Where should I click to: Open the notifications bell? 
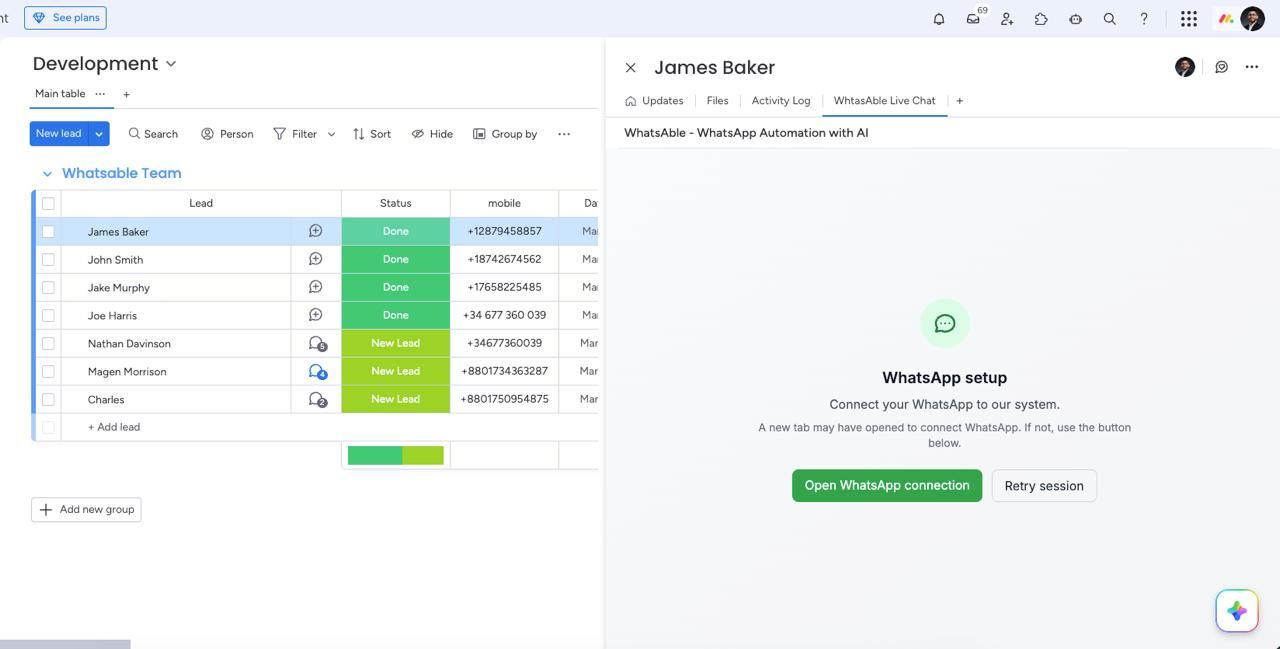pos(938,18)
